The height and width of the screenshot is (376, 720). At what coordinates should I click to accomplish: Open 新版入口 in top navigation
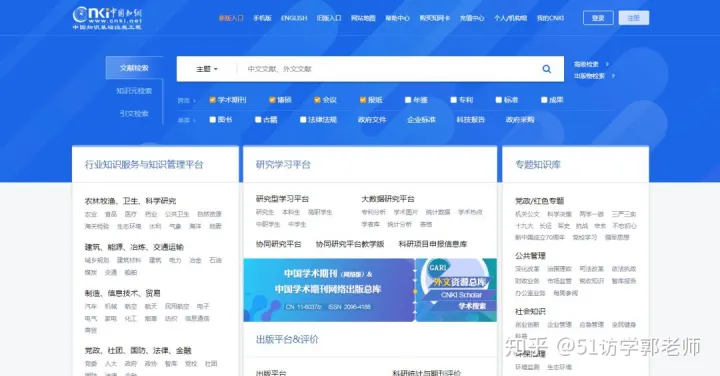pos(231,18)
